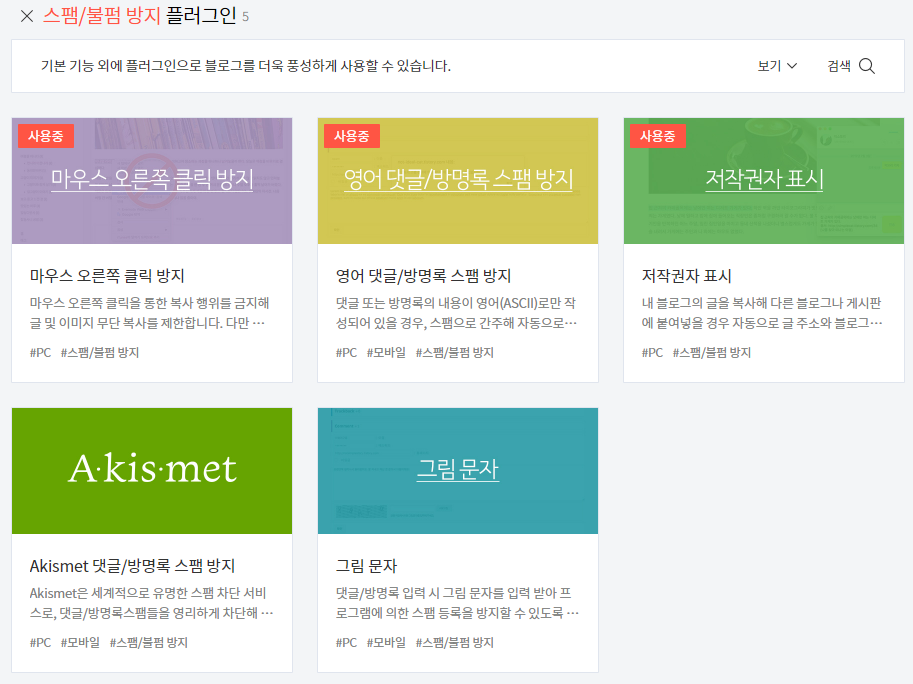The height and width of the screenshot is (684, 913).
Task: Open the 보기 dropdown
Action: 777,66
